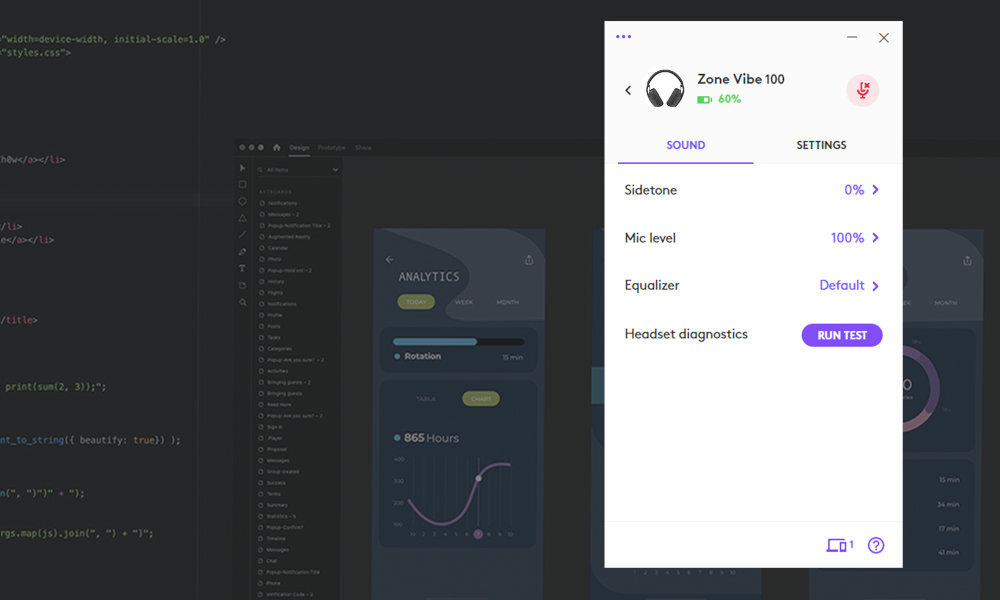Image resolution: width=1000 pixels, height=600 pixels.
Task: Click share icon on Analytics artboard
Action: coord(529,260)
